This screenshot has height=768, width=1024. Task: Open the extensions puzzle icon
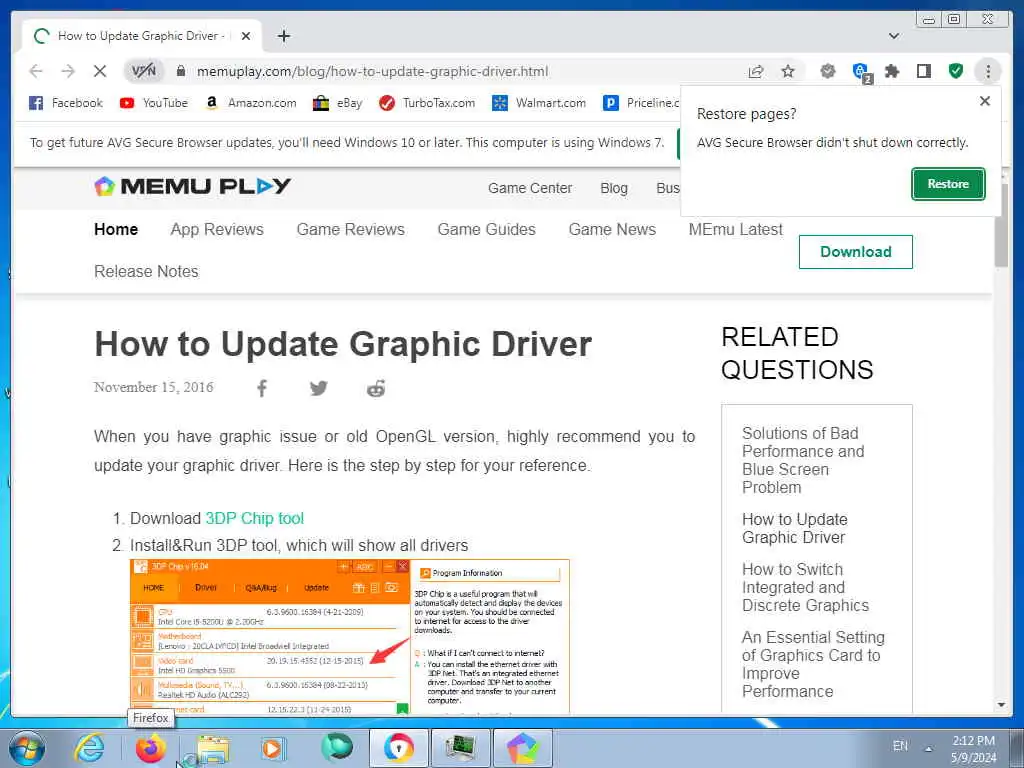pyautogui.click(x=892, y=71)
